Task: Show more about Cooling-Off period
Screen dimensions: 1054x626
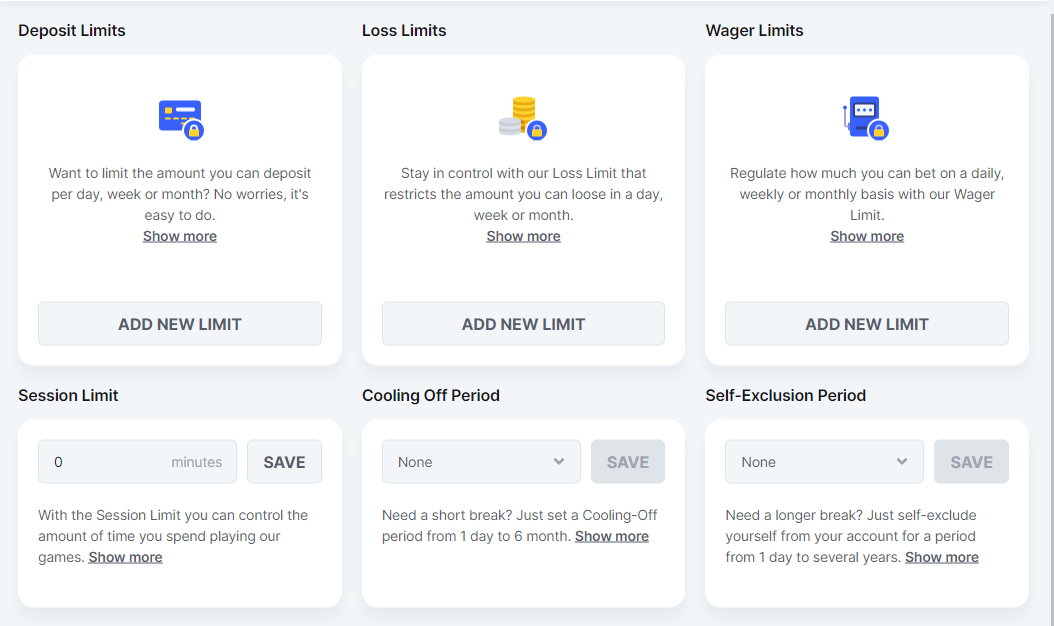Action: click(x=612, y=536)
